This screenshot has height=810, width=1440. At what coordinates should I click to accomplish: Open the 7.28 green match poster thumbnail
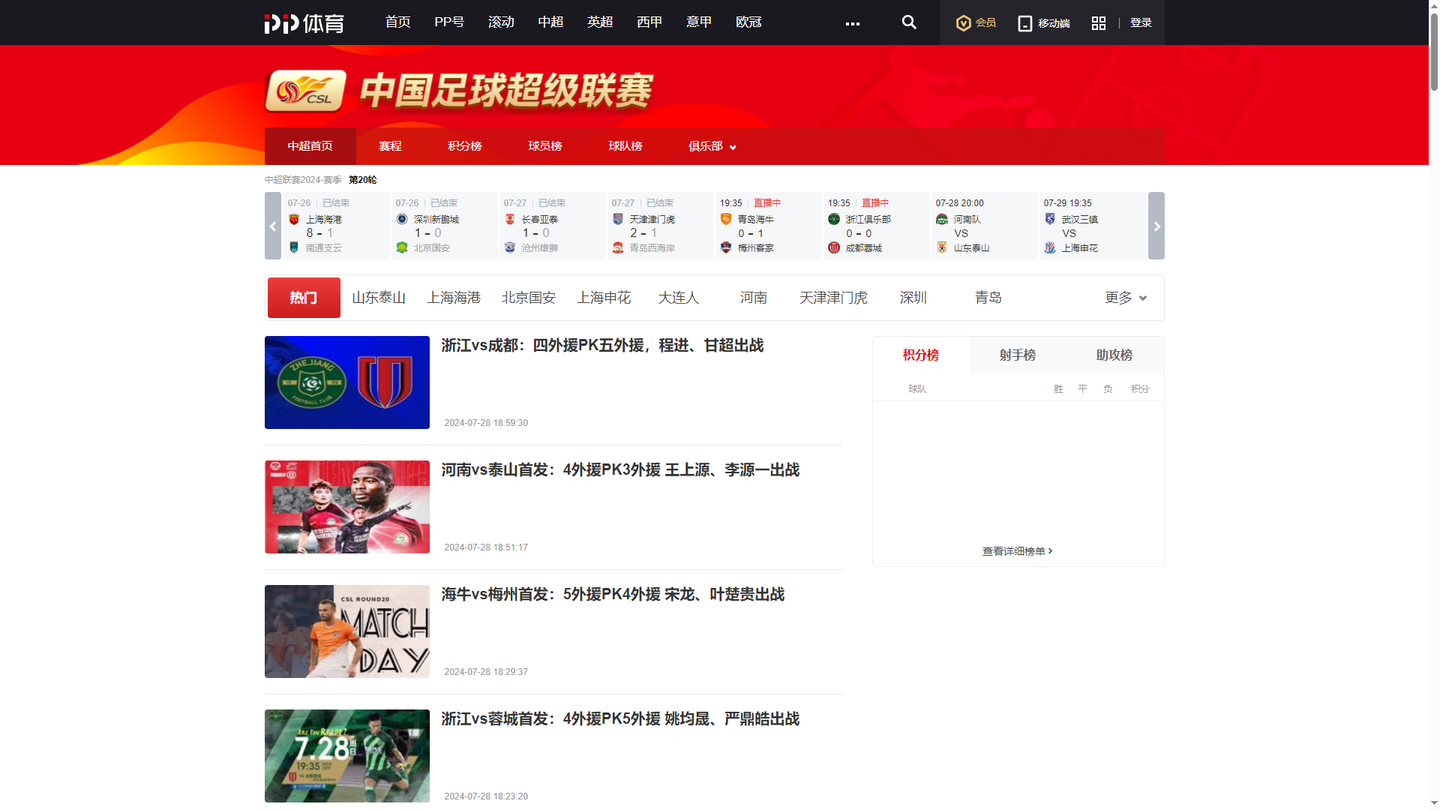(x=347, y=756)
